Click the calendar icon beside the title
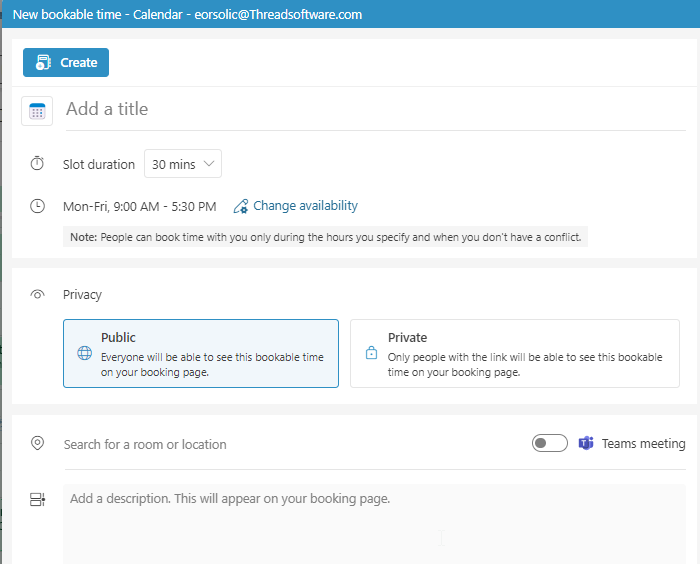 point(37,111)
